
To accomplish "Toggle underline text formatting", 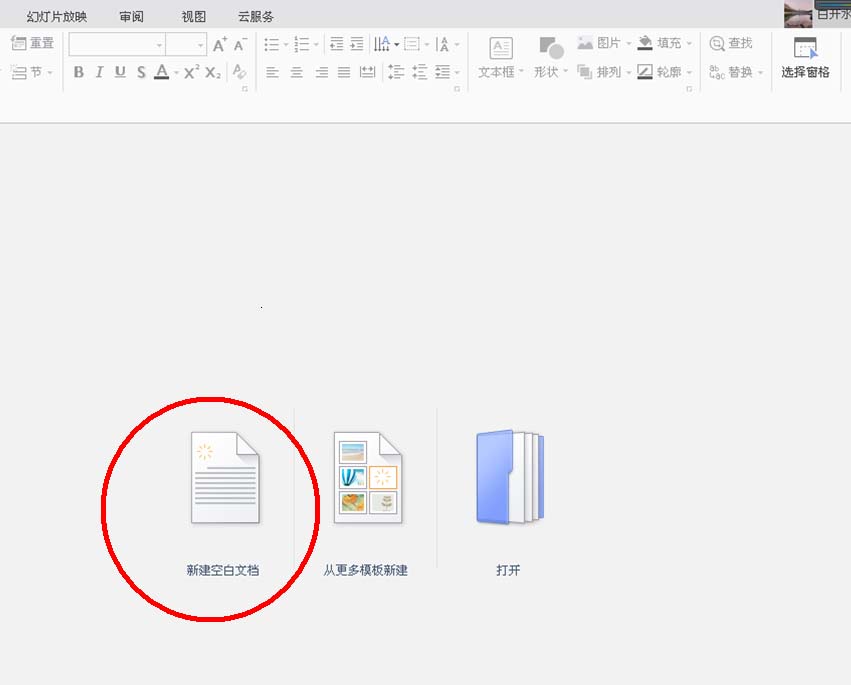I will point(120,72).
